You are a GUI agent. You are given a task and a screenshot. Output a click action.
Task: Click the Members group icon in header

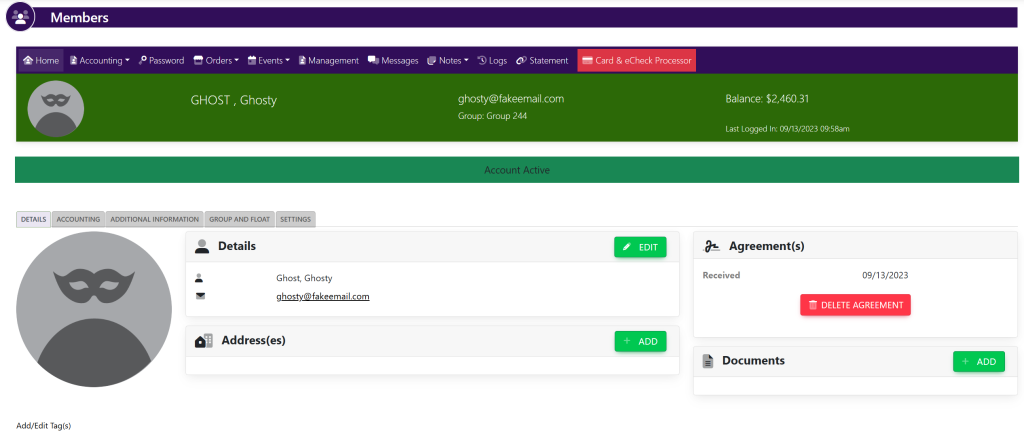click(20, 17)
